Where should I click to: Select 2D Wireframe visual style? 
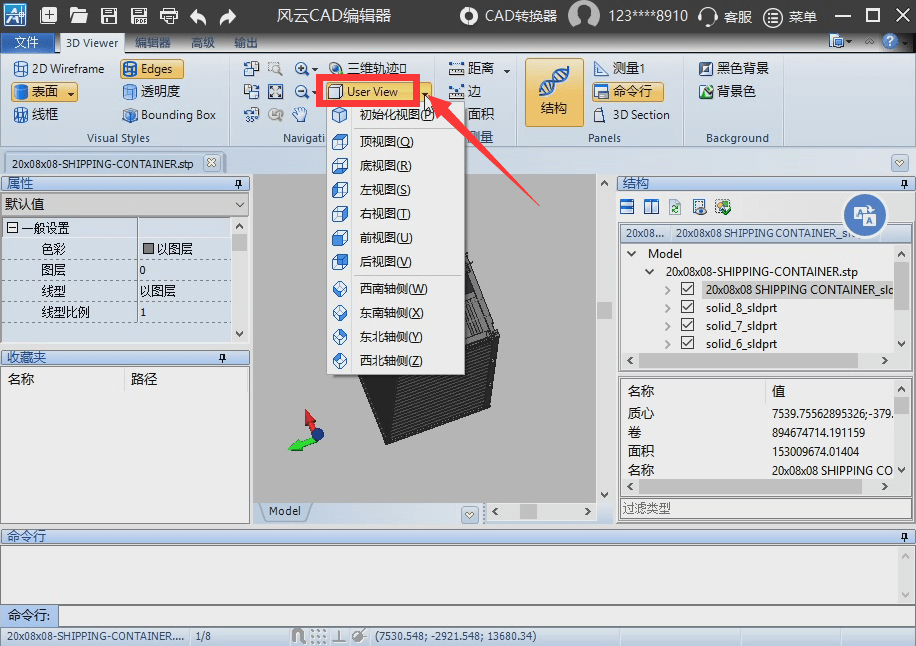coord(58,69)
